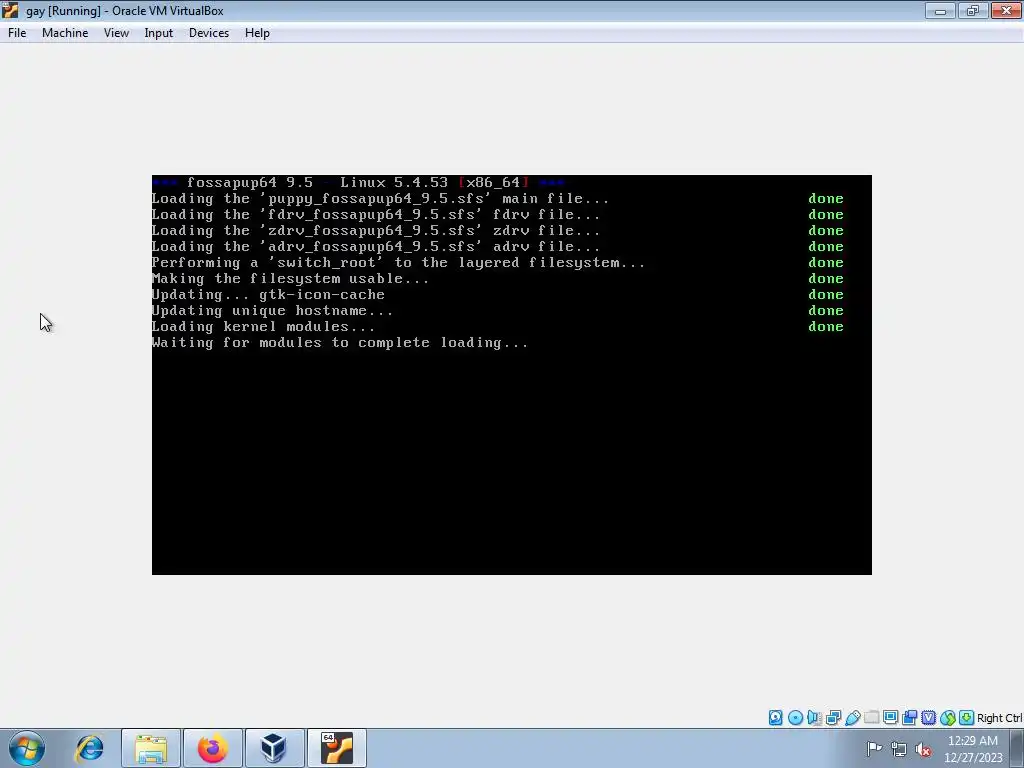Click the 'Loading kernel modules...' line
The width and height of the screenshot is (1024, 768).
click(263, 327)
